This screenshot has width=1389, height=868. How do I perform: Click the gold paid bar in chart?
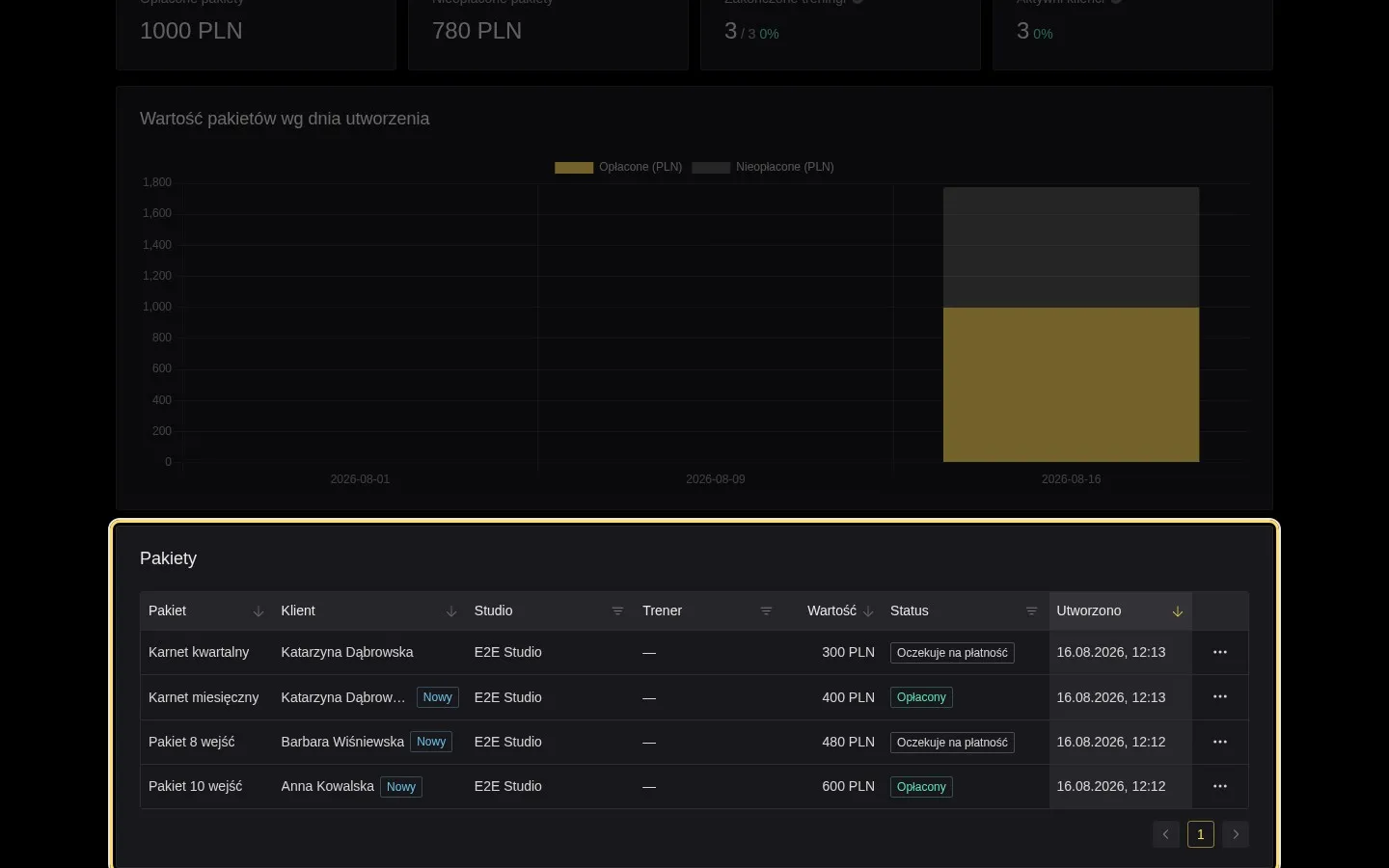click(x=1071, y=385)
